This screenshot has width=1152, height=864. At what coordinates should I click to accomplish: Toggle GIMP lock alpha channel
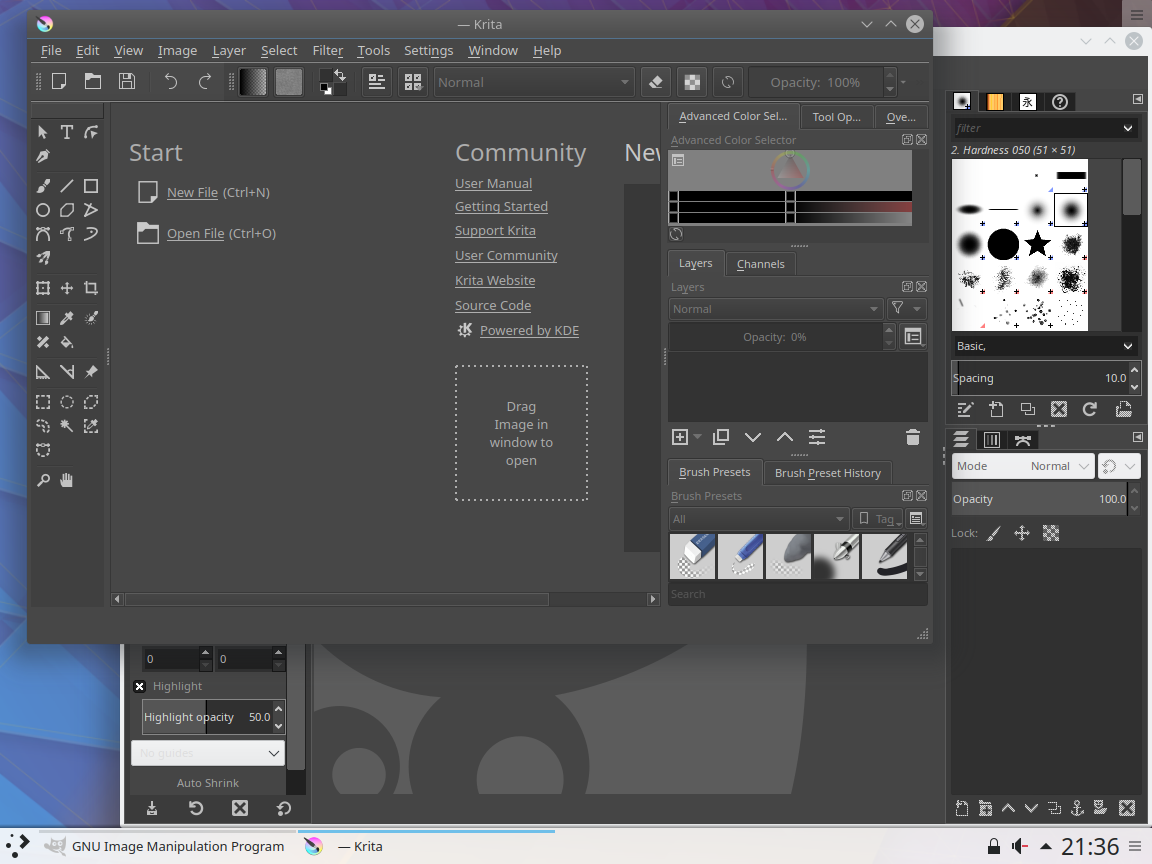pos(1051,533)
